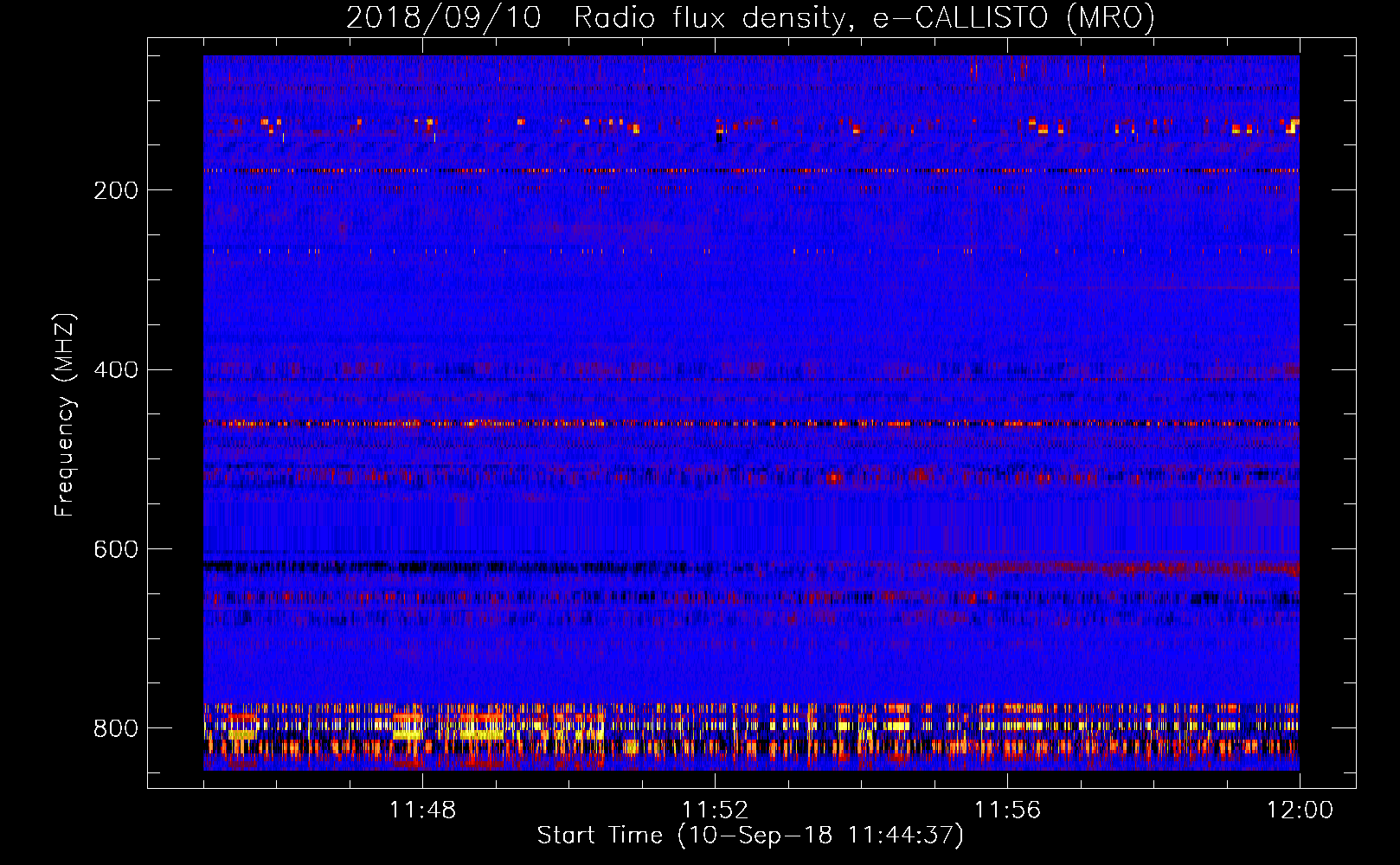Select the 800 frequency tick label
Image resolution: width=1400 pixels, height=865 pixels.
coord(116,728)
